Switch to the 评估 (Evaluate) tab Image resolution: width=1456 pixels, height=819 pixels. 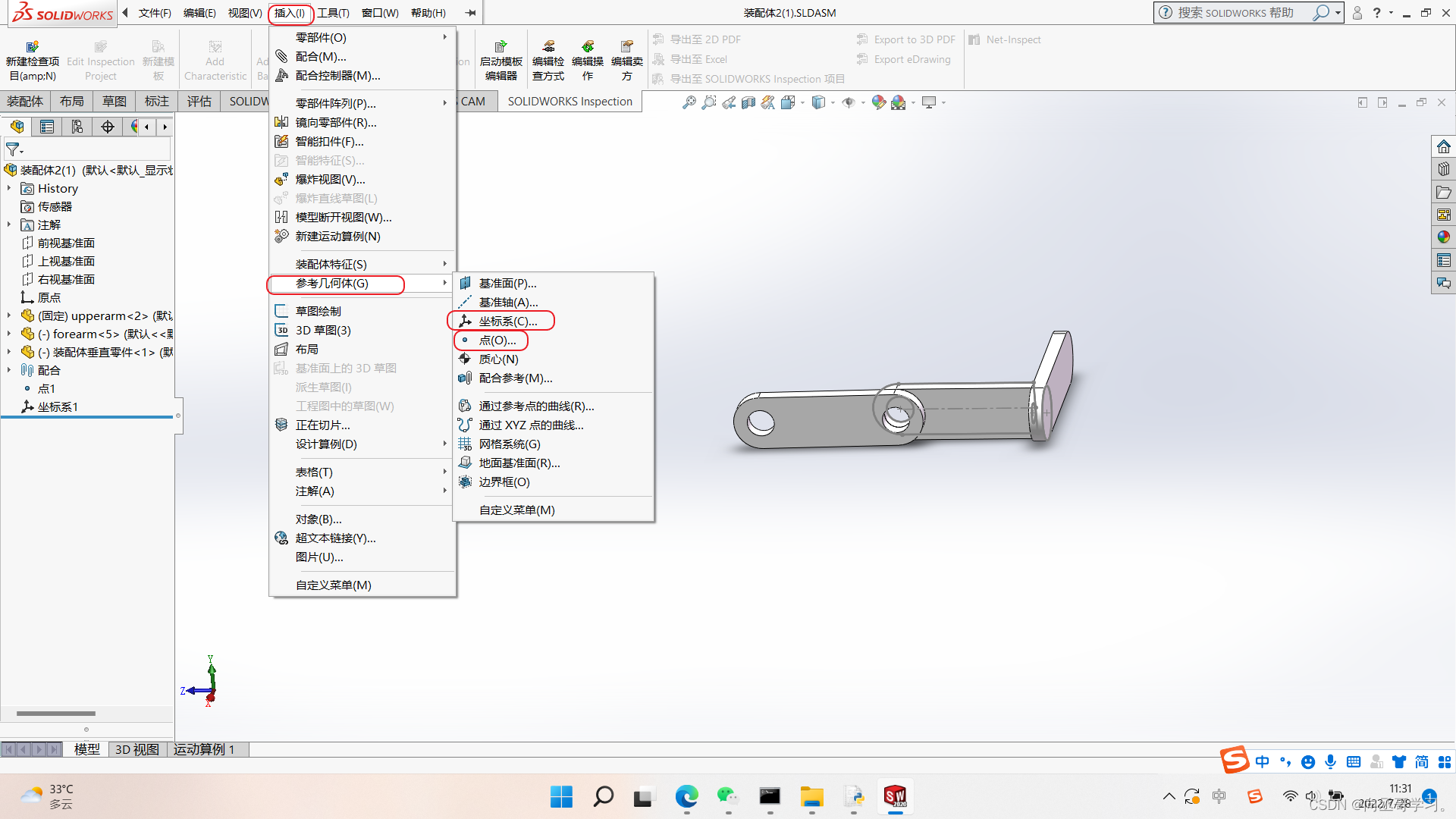[199, 101]
